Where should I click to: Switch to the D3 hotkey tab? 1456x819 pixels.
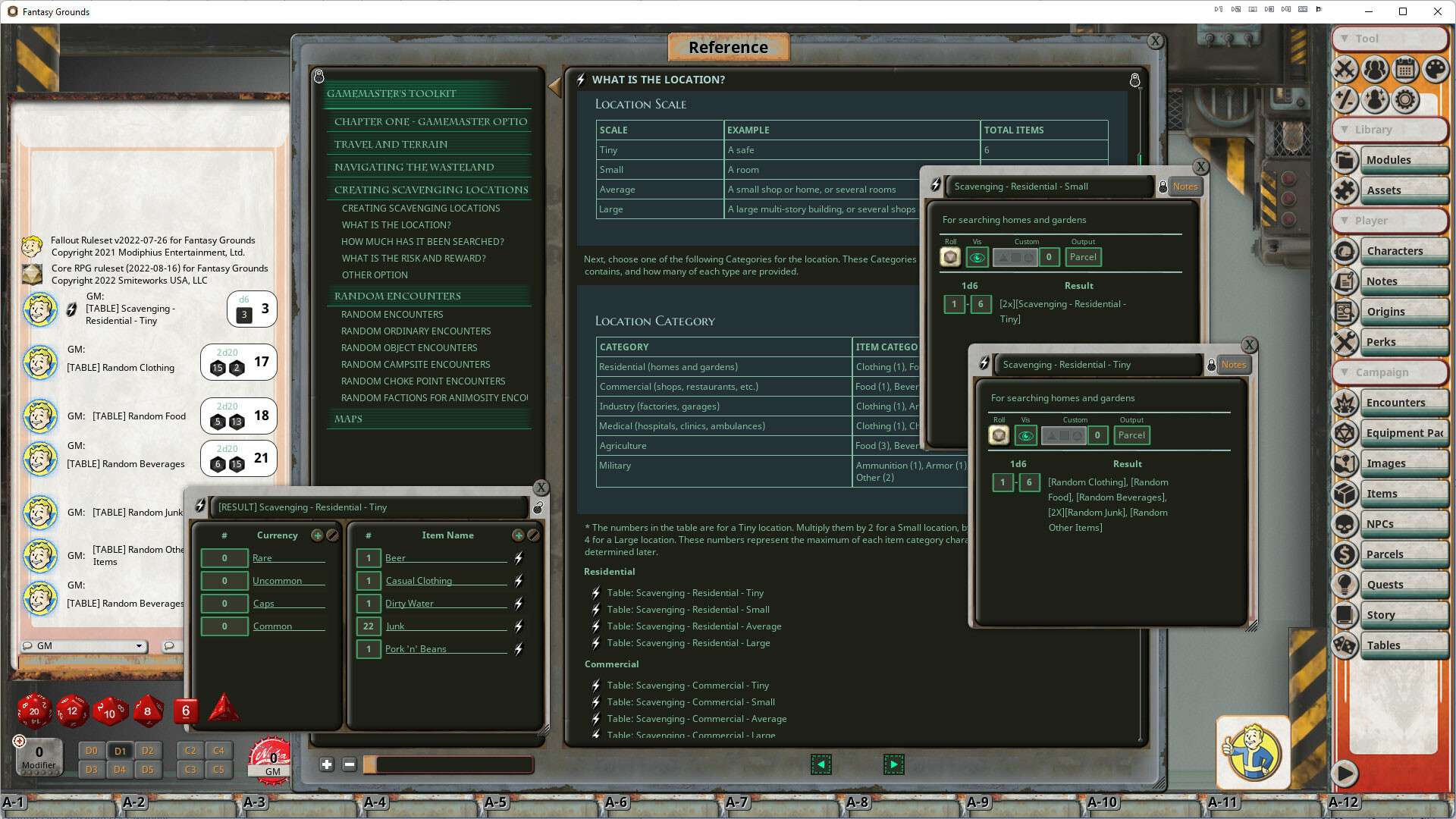point(93,769)
